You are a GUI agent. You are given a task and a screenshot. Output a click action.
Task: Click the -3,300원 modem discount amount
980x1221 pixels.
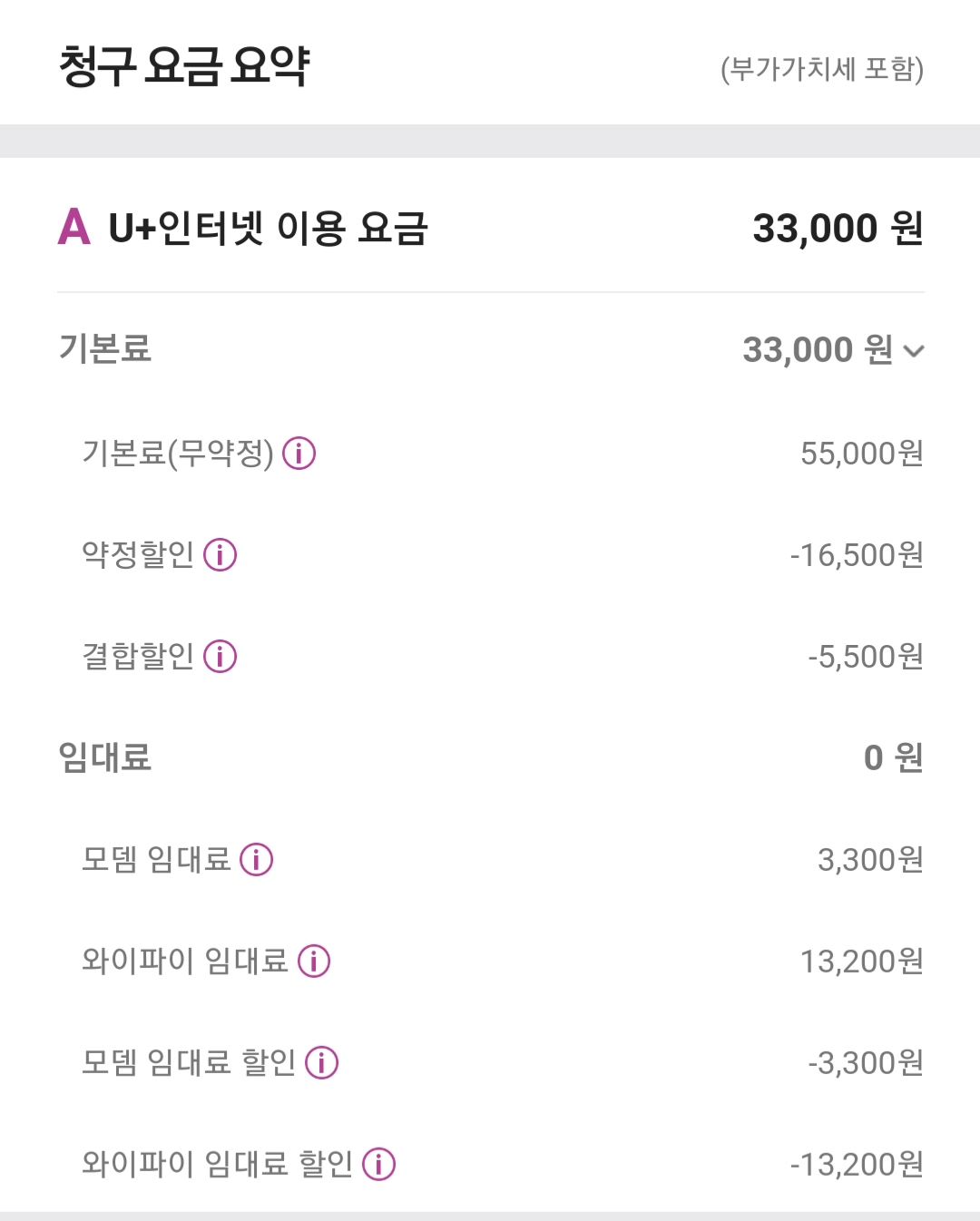click(865, 1063)
